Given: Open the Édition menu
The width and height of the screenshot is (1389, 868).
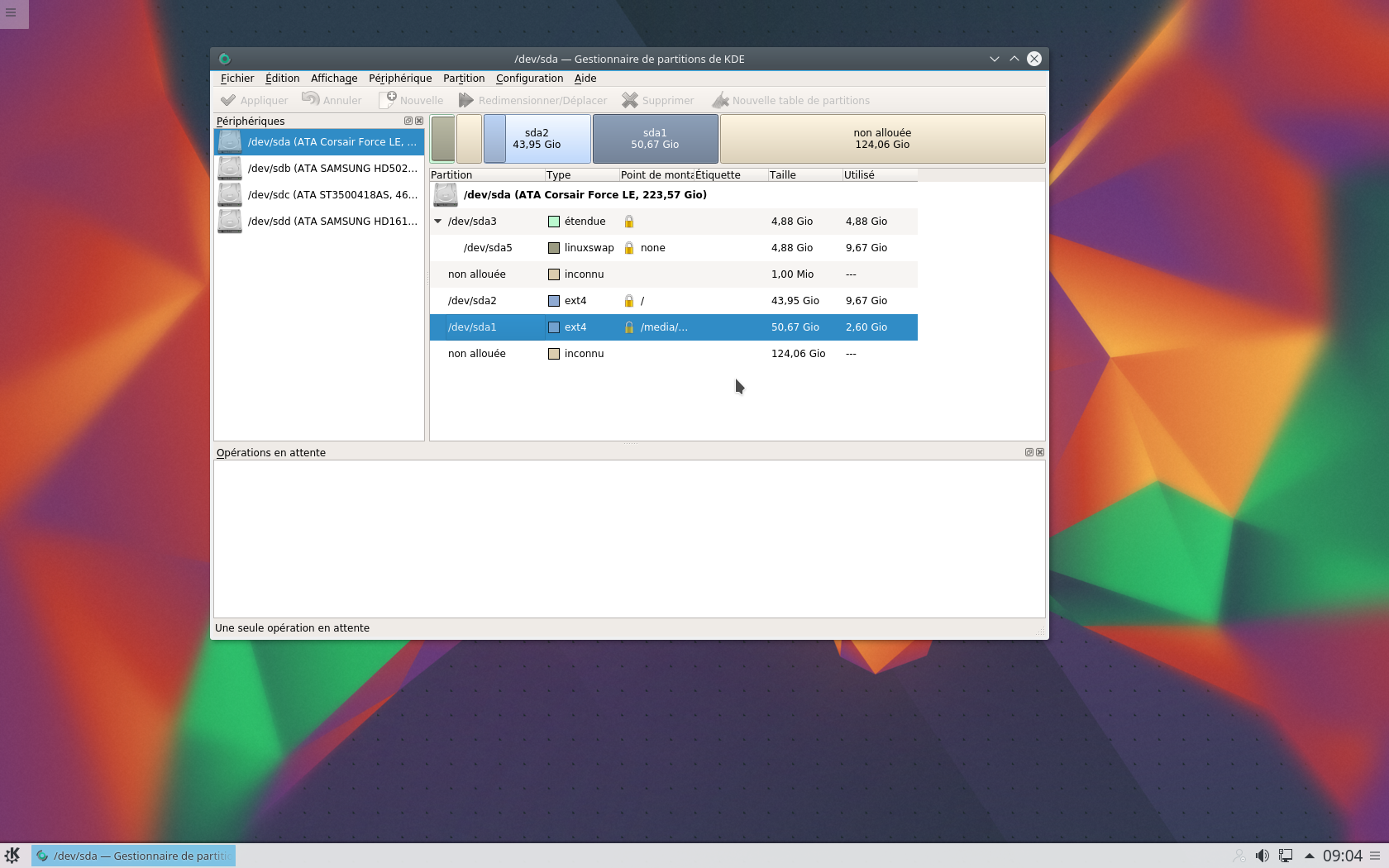Looking at the screenshot, I should 282,78.
